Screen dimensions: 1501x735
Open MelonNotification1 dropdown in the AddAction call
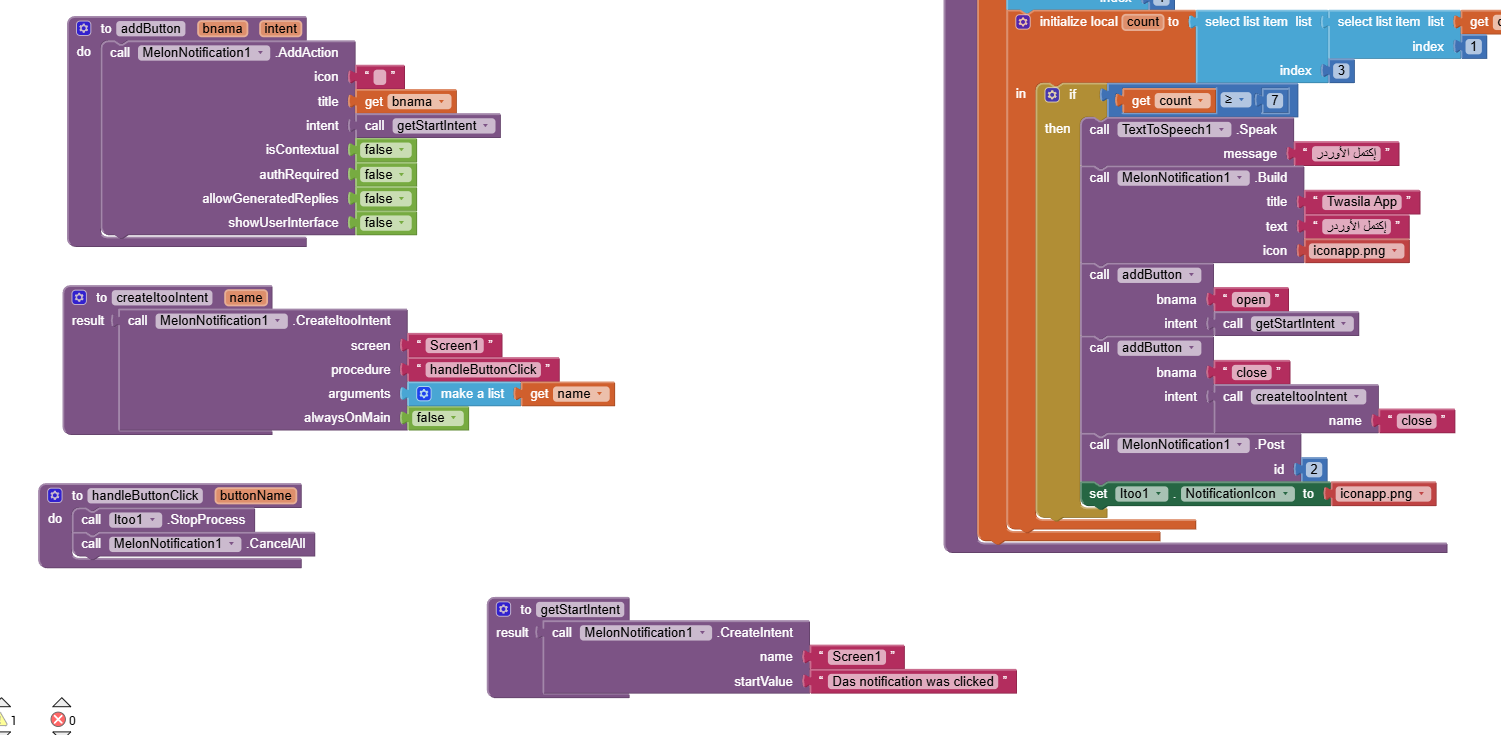pos(204,53)
